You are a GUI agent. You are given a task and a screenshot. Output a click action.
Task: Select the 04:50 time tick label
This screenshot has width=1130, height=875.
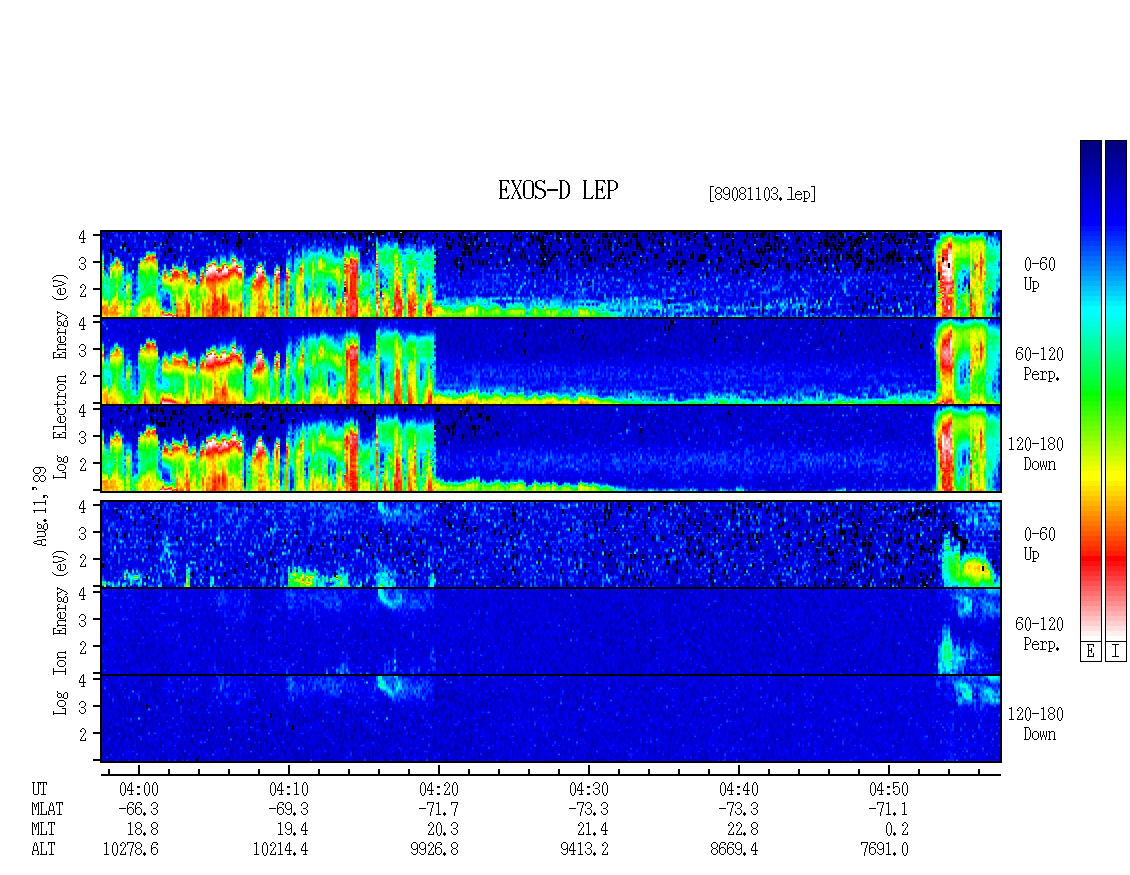(889, 790)
